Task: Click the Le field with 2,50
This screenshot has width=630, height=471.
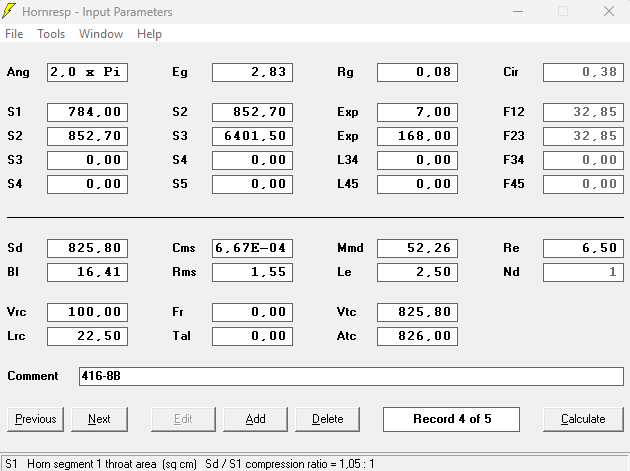Action: pyautogui.click(x=417, y=272)
